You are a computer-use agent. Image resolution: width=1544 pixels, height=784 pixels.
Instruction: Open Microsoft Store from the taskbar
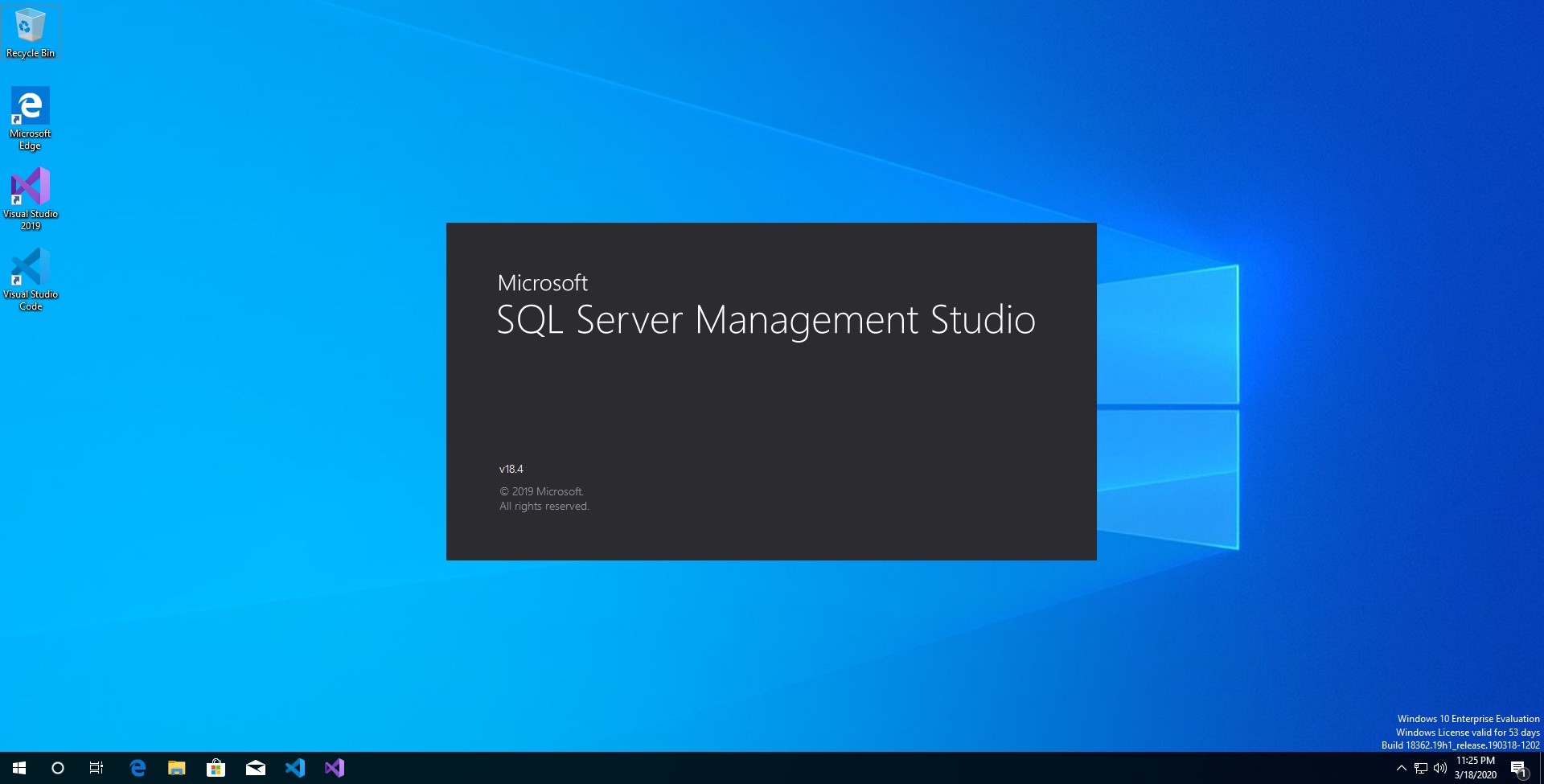pos(216,768)
